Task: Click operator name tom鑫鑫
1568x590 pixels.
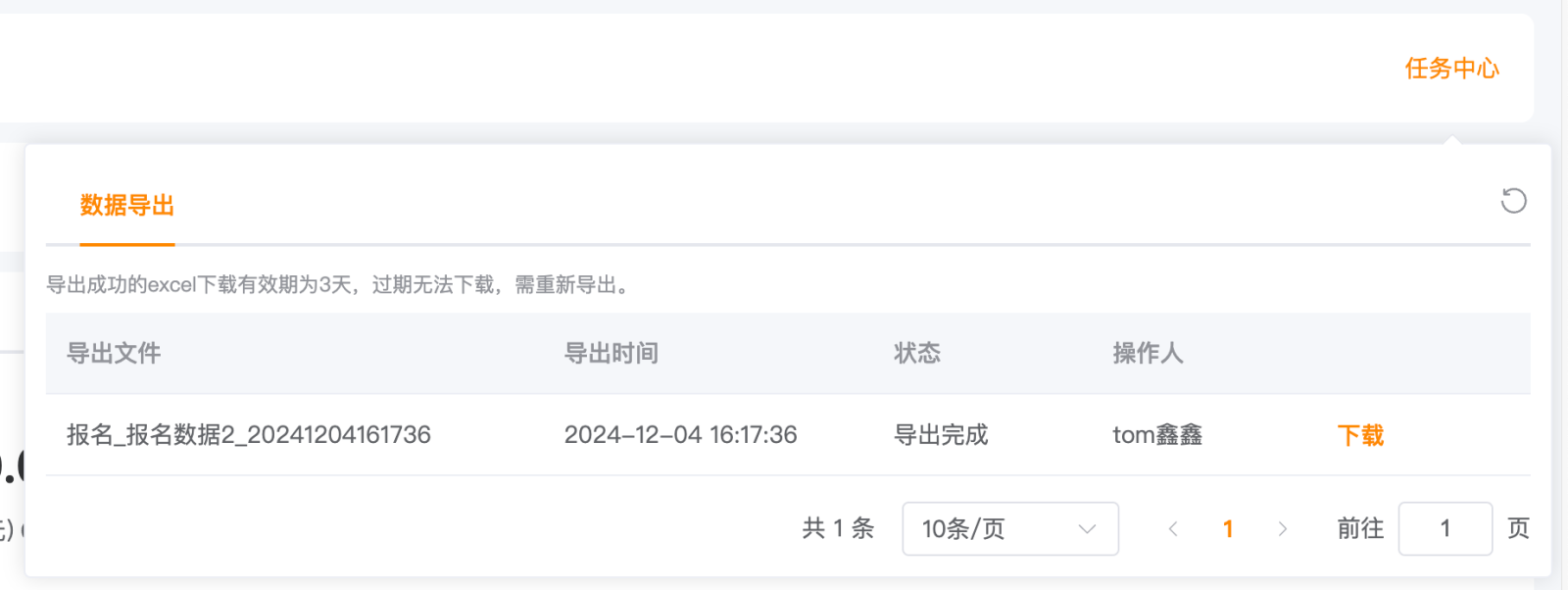Action: pyautogui.click(x=1157, y=435)
